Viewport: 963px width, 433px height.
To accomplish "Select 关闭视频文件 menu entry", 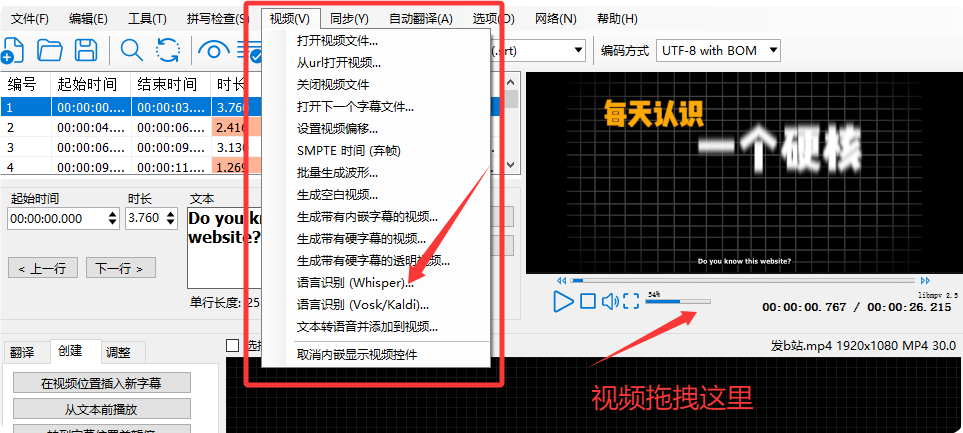I will (x=333, y=84).
